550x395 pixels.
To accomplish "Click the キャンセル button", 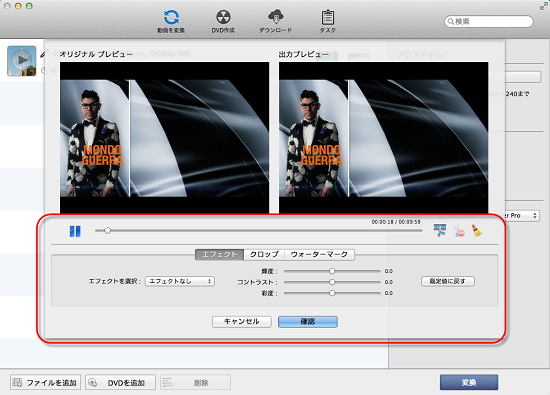I will pyautogui.click(x=242, y=321).
